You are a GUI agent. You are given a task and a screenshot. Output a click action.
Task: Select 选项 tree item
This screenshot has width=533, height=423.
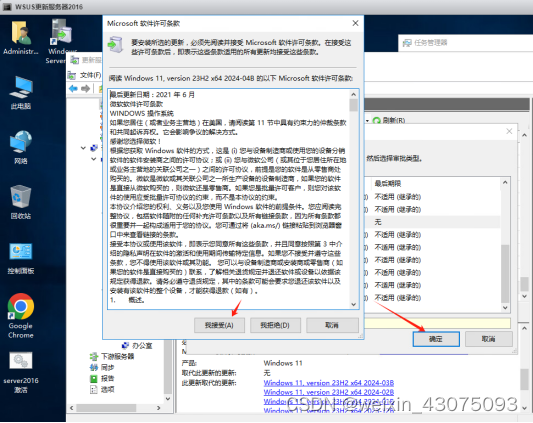click(x=107, y=389)
